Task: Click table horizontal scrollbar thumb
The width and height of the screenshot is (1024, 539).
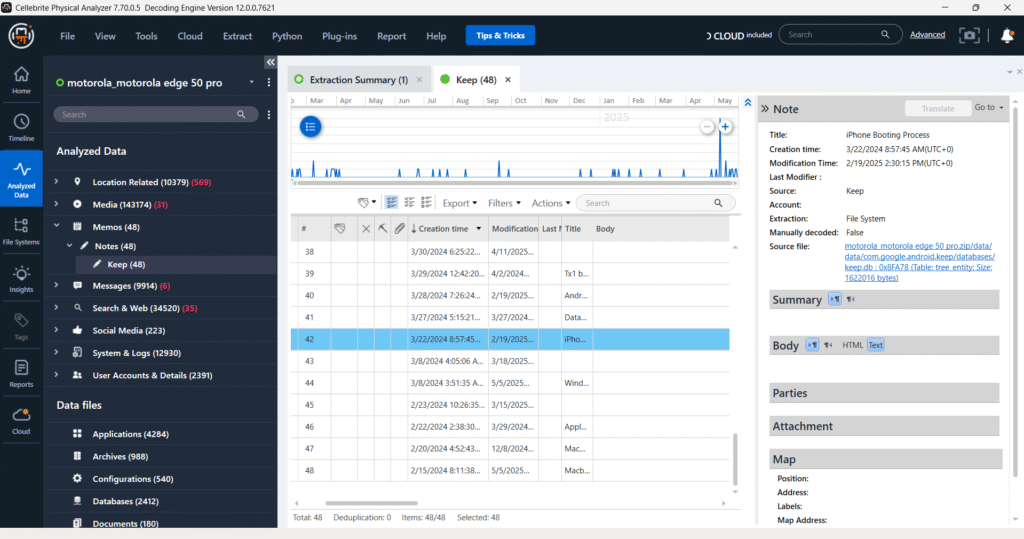Action: pos(371,503)
